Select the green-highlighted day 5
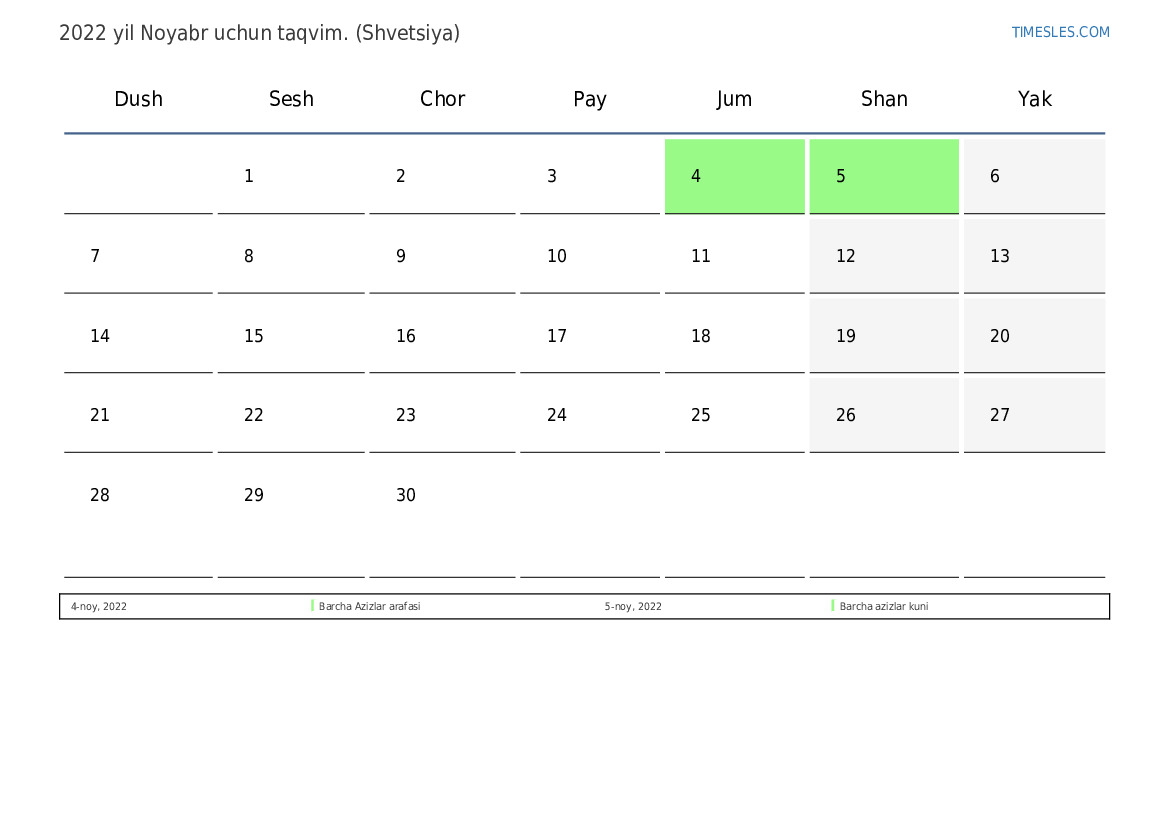Image resolution: width=1169 pixels, height=827 pixels. [x=884, y=176]
